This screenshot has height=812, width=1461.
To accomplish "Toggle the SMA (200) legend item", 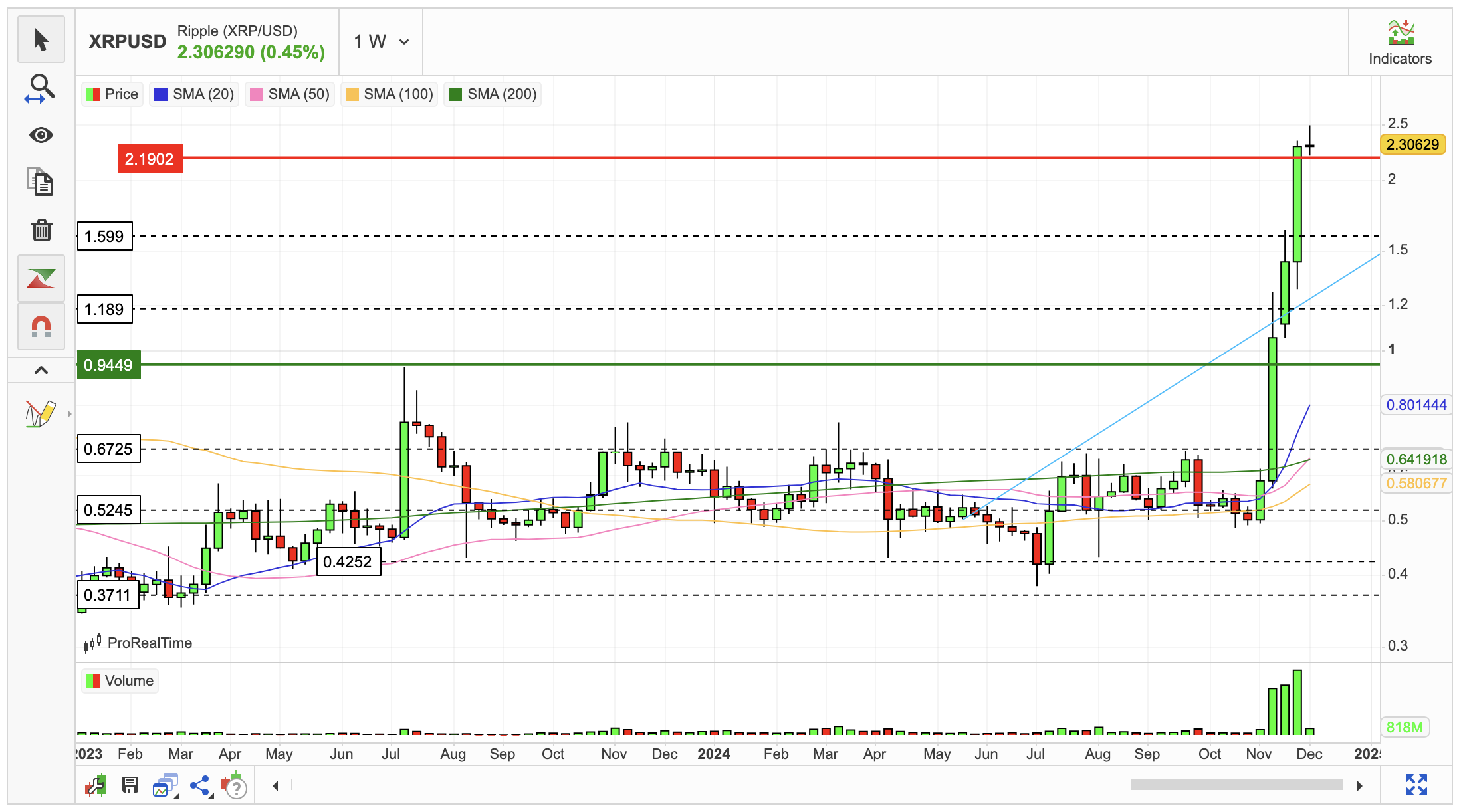I will tap(493, 94).
